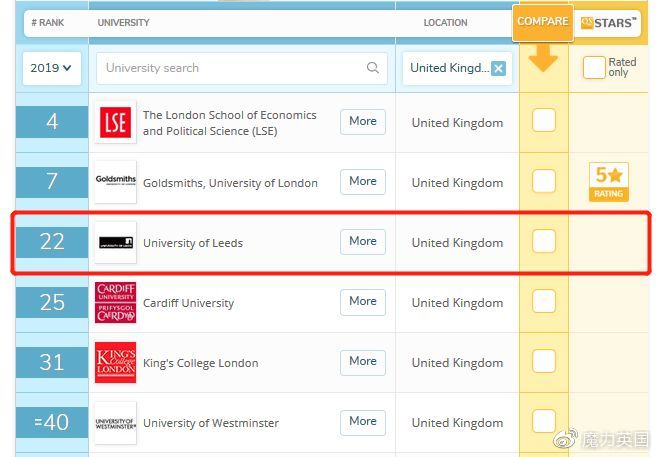Click the search magnifier icon

372,67
